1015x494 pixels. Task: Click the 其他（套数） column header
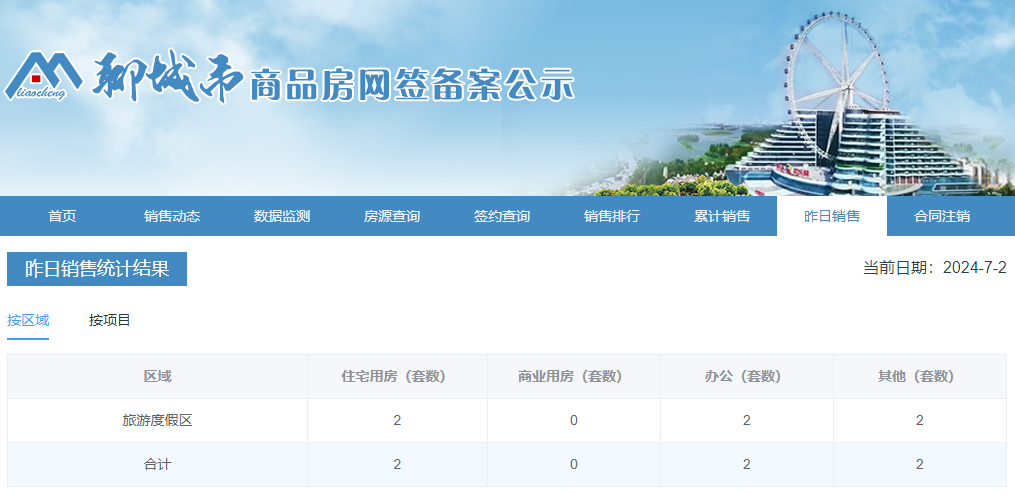click(x=920, y=377)
